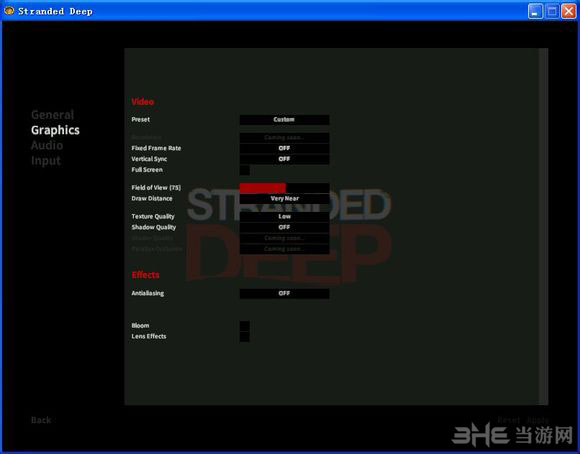Change the Antialiasing OFF option
The width and height of the screenshot is (580, 454).
284,293
